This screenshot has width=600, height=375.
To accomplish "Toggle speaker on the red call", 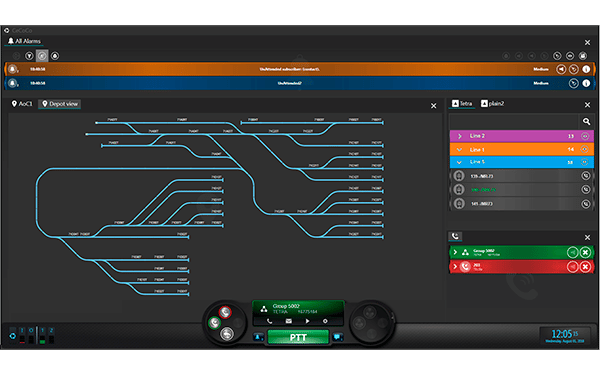I will pos(572,267).
